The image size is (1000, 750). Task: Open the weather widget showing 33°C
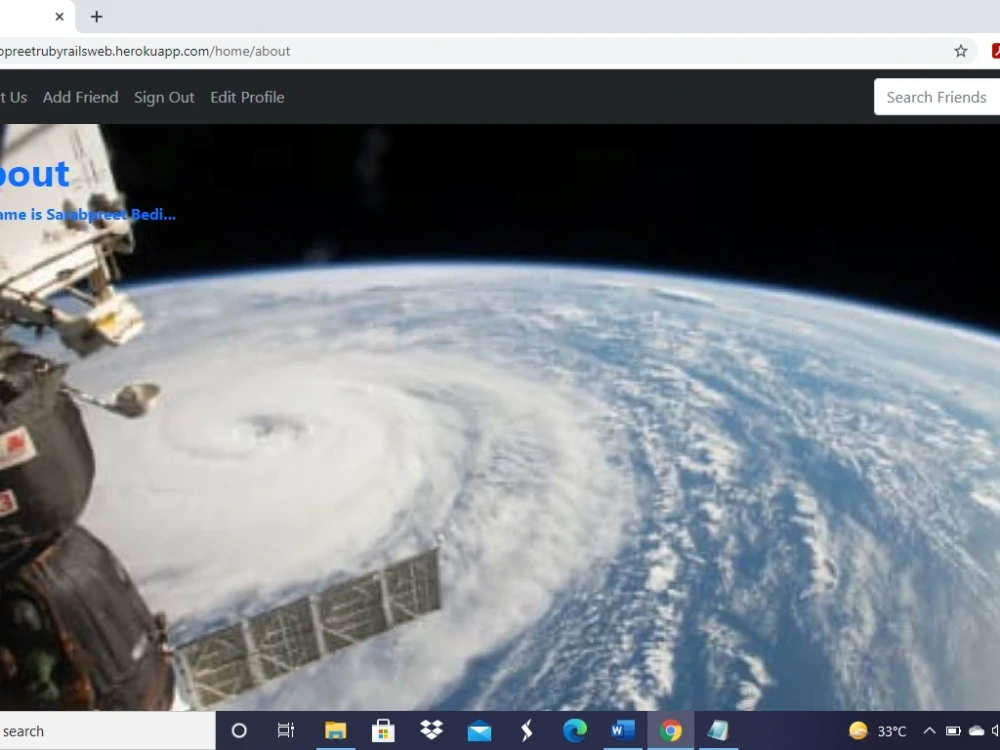point(878,731)
